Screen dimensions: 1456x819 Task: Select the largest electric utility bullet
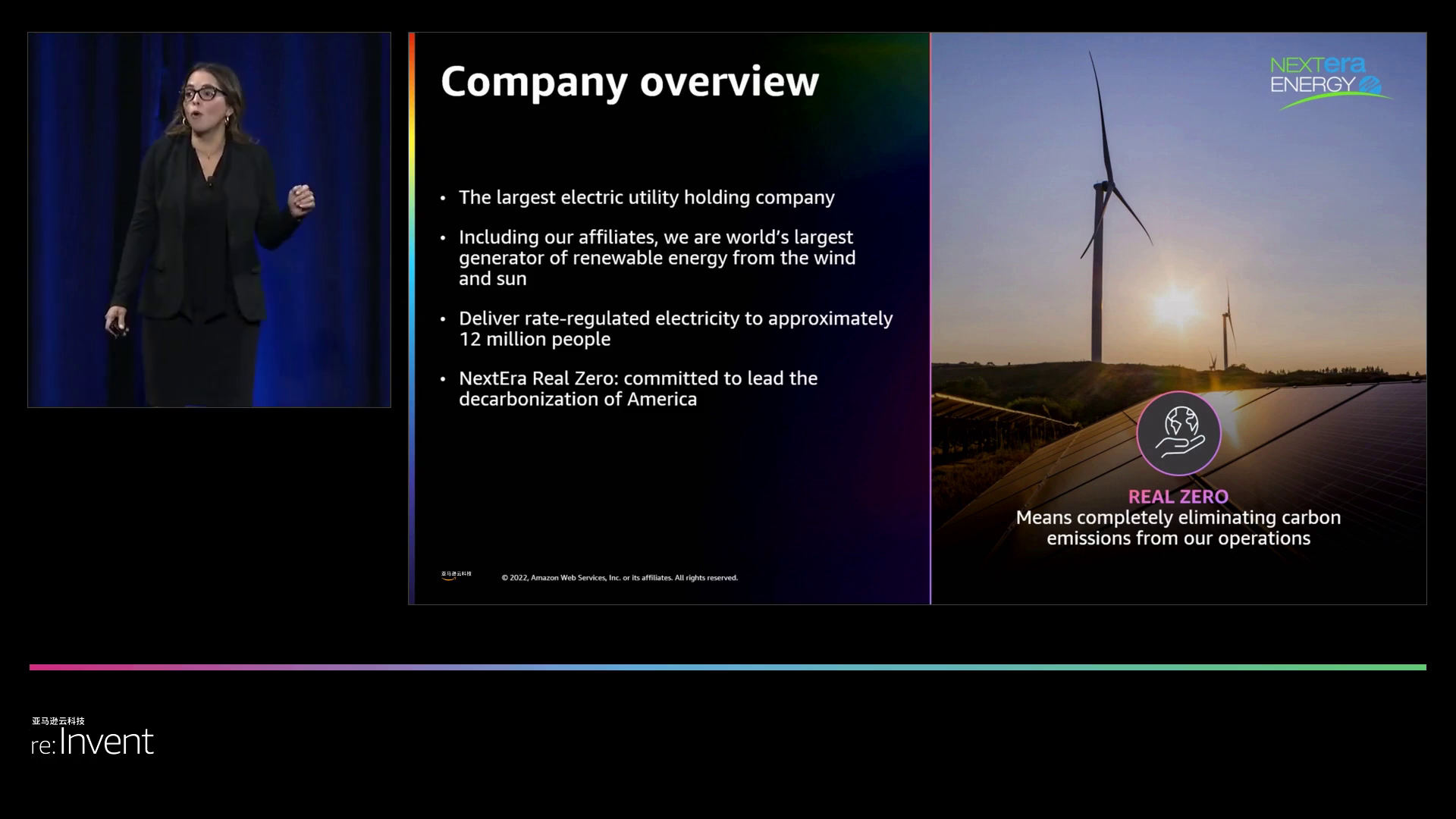tap(646, 198)
